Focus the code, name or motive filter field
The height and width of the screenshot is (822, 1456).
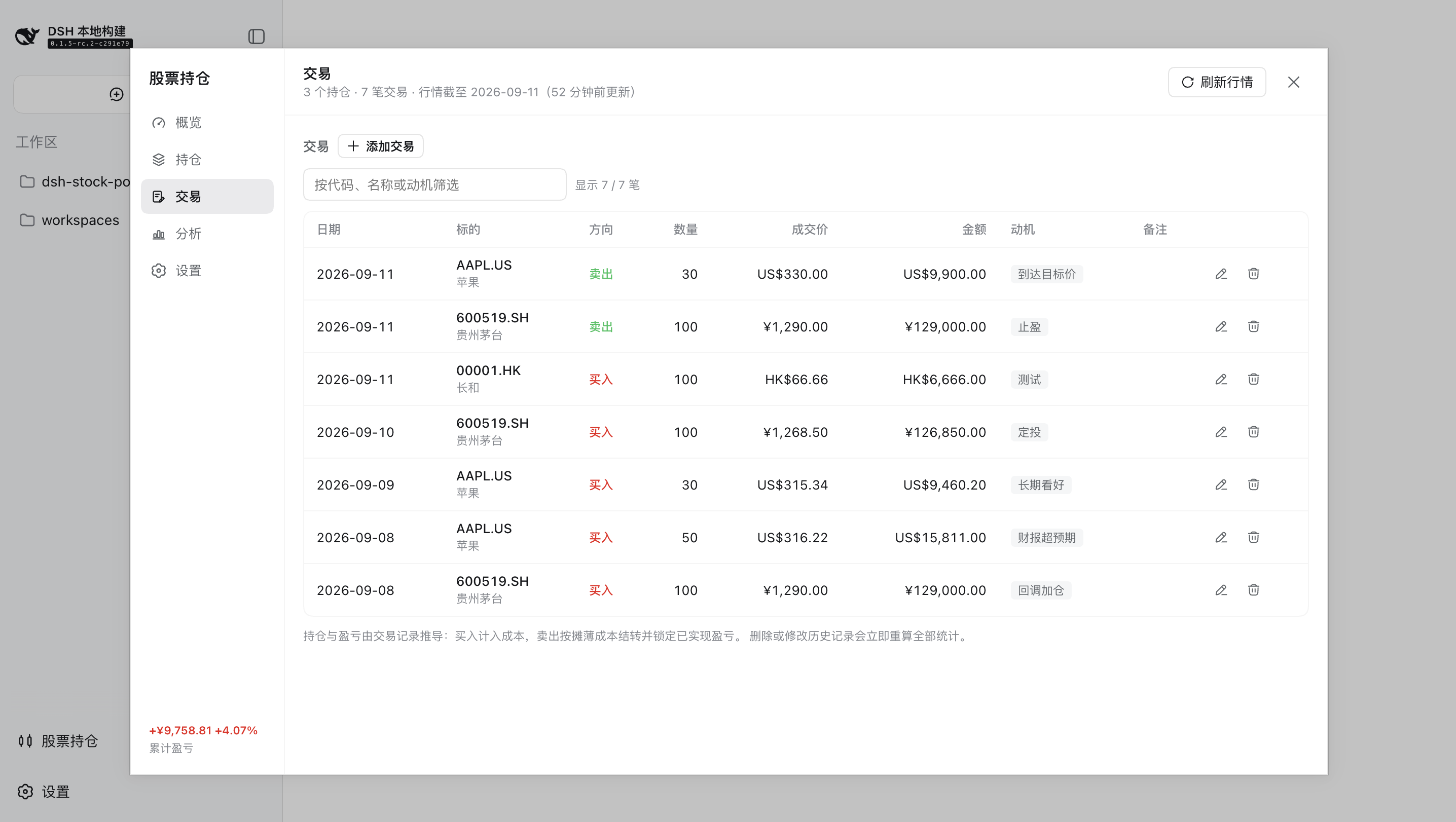(x=434, y=185)
